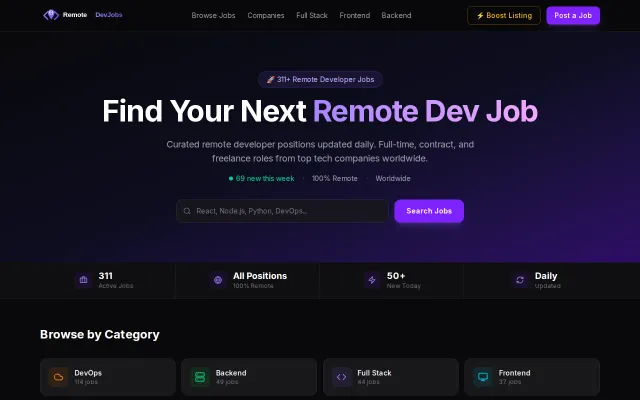Open the DevOps category card
The image size is (640, 400).
pos(108,377)
